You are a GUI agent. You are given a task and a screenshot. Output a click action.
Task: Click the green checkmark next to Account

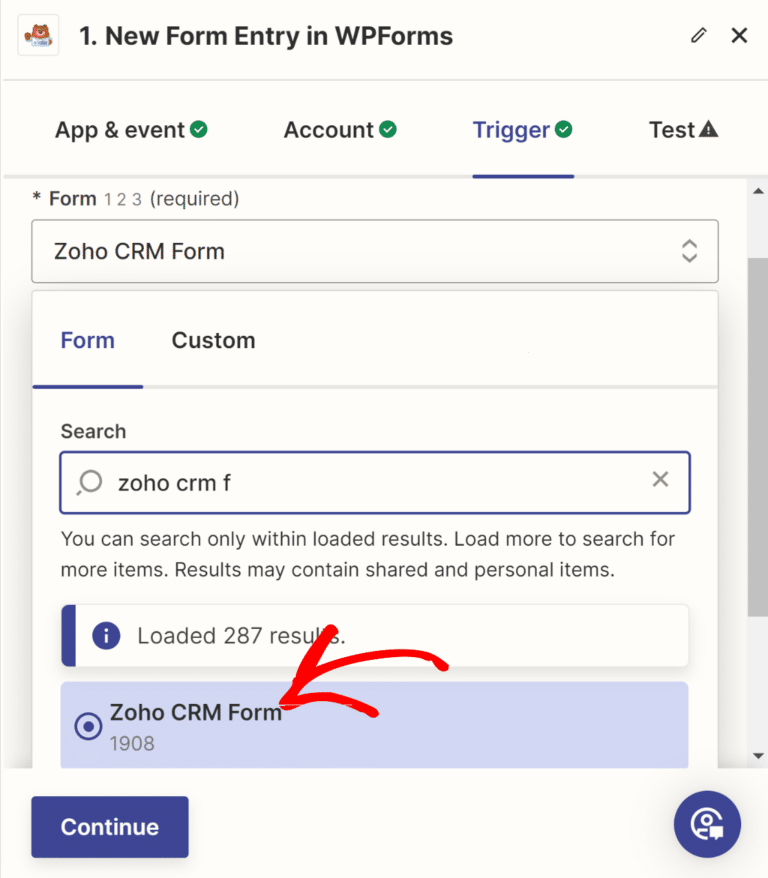(389, 129)
